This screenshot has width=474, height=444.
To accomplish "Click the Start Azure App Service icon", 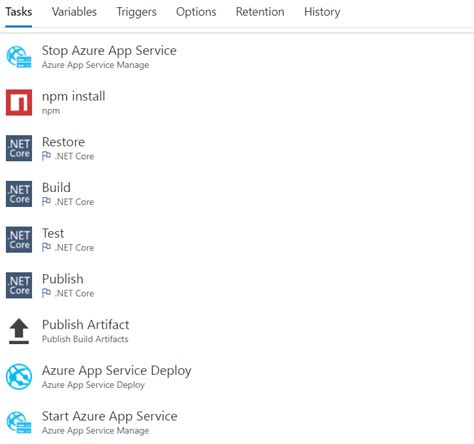I will coord(19,422).
